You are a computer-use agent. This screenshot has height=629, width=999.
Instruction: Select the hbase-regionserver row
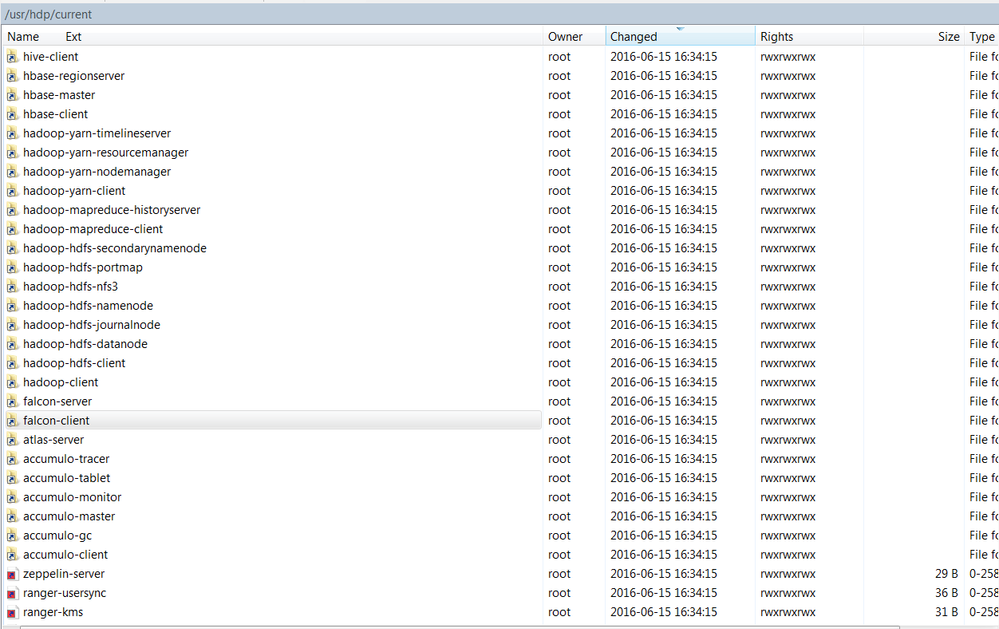click(200, 76)
